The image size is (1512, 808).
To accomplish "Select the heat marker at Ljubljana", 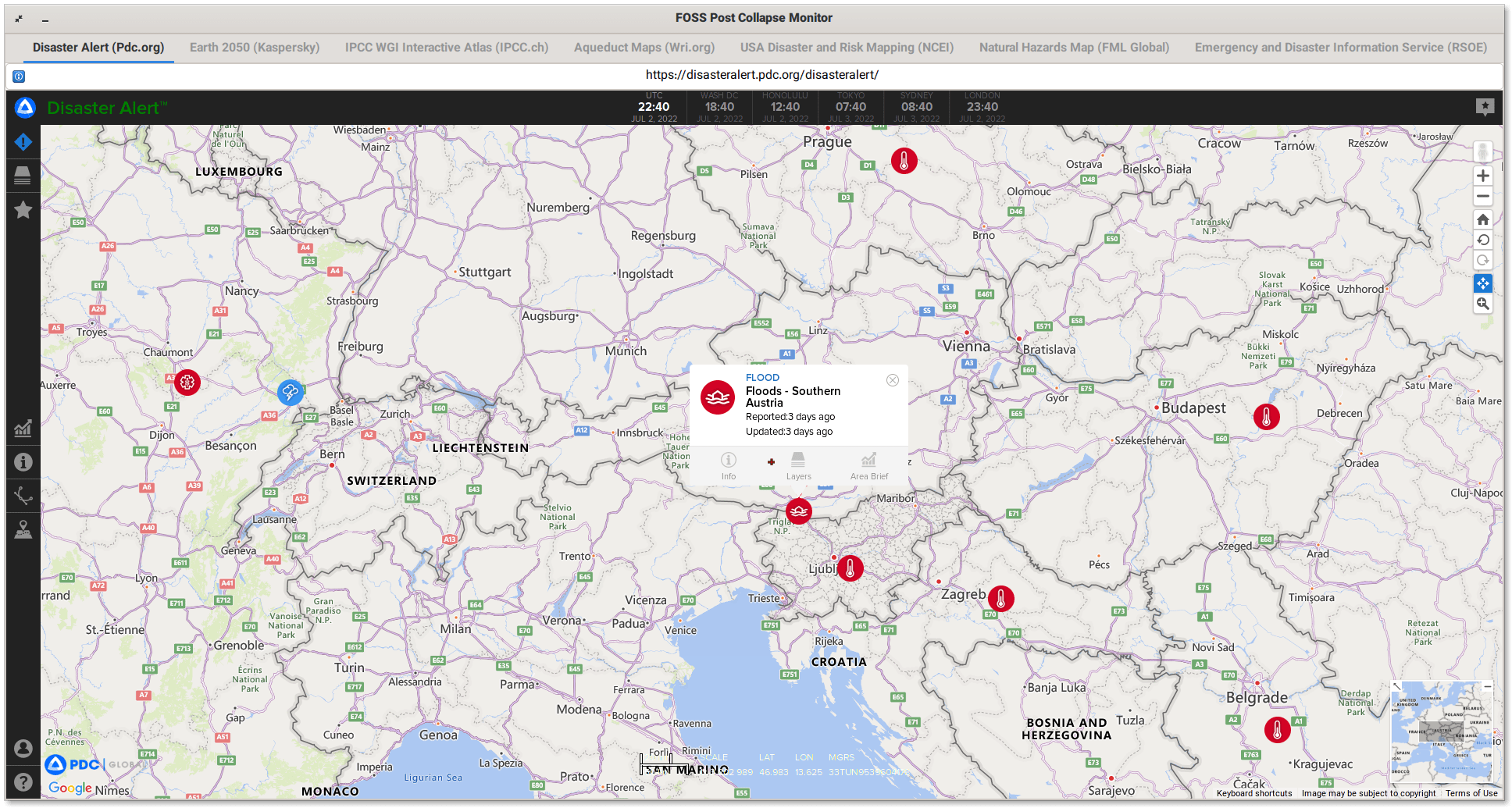I will (850, 568).
